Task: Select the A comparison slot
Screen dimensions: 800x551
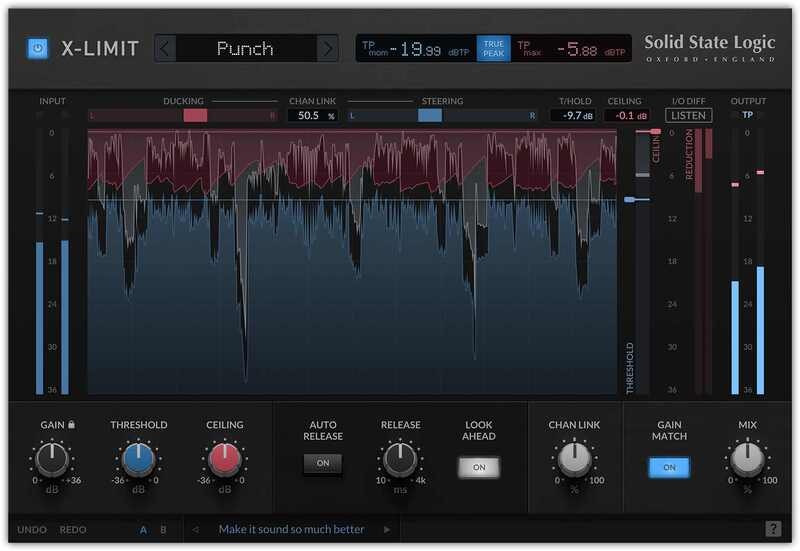Action: (x=143, y=529)
